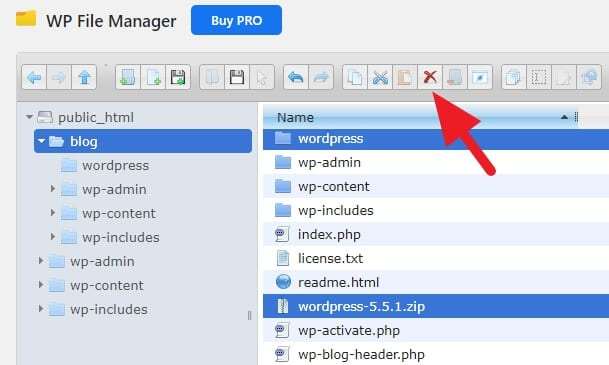This screenshot has height=365, width=609.
Task: Click the Paste clipboard icon
Action: point(405,77)
